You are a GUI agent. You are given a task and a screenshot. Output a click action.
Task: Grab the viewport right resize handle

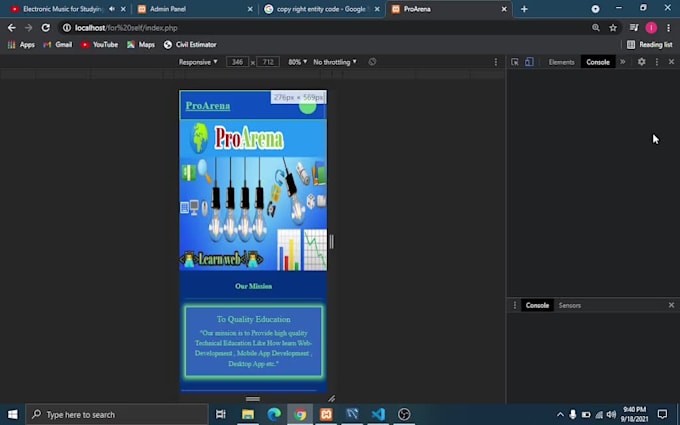pyautogui.click(x=331, y=242)
